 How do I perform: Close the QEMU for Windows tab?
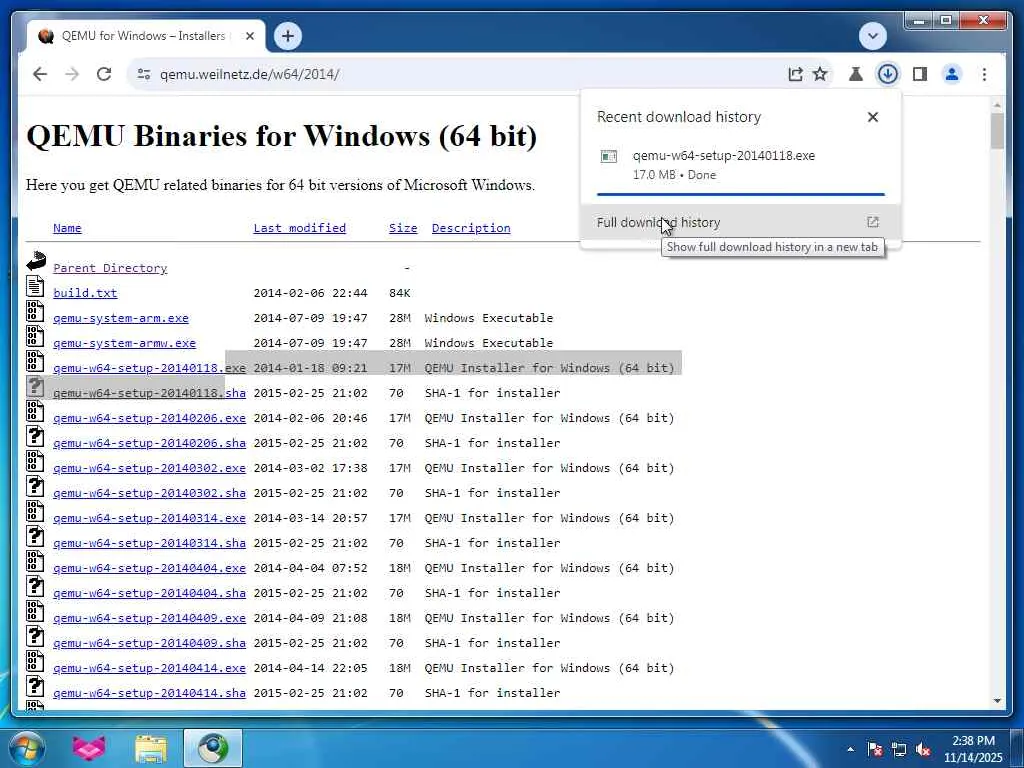(249, 36)
